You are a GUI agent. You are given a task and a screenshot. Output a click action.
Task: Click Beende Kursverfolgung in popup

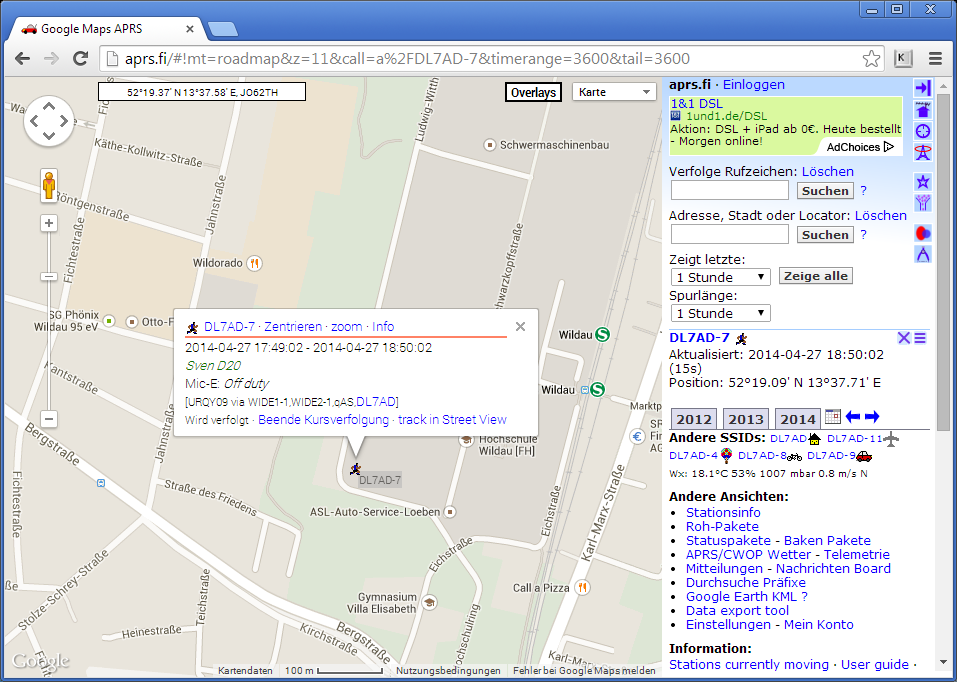[323, 419]
